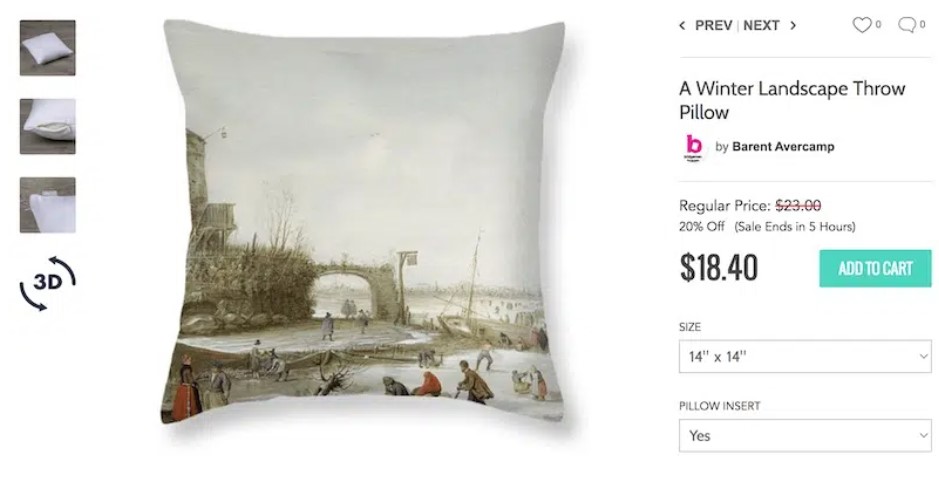Click the heart favorite icon
Viewport: 939px width, 478px height.
click(x=862, y=25)
